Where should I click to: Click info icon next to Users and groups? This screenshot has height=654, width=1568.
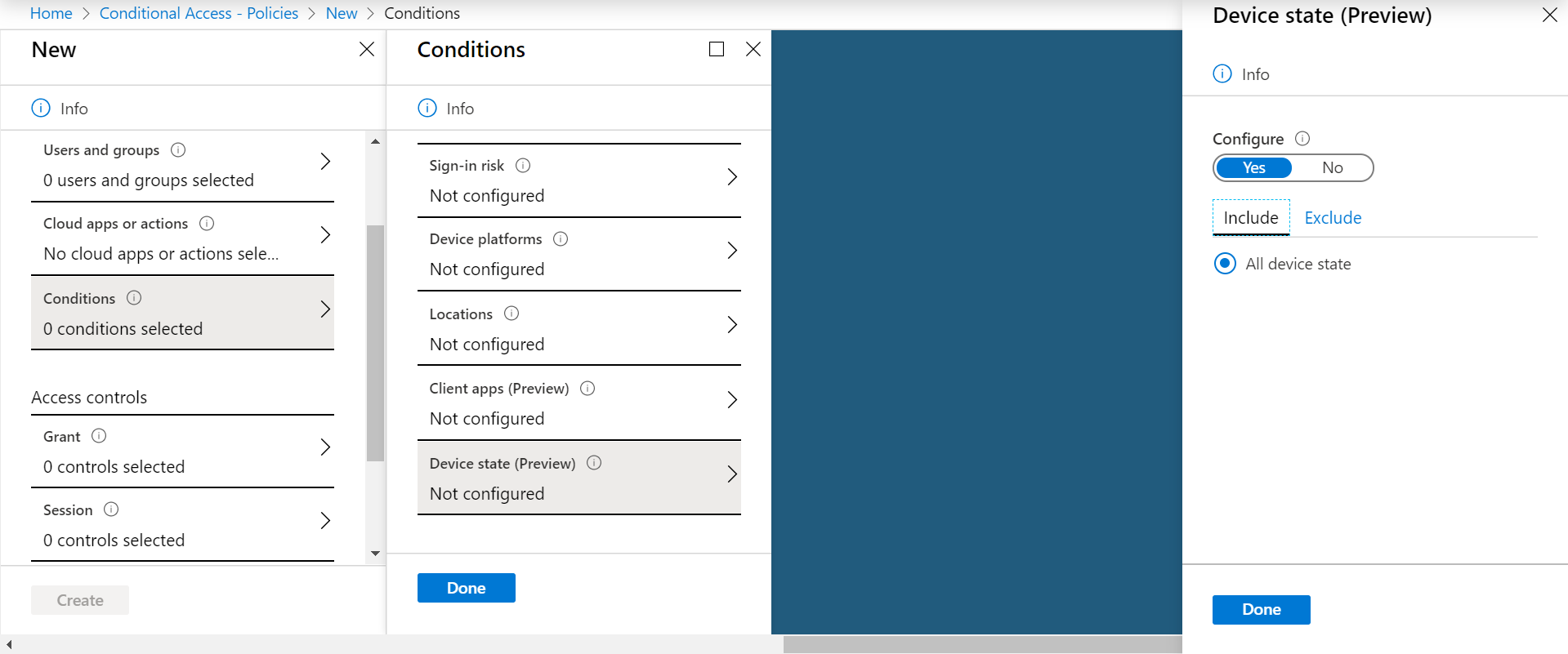point(178,150)
